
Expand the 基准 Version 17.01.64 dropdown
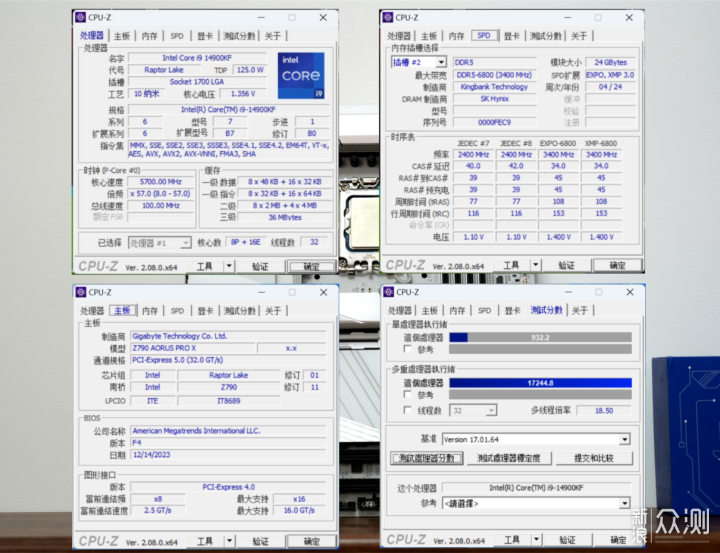[624, 440]
